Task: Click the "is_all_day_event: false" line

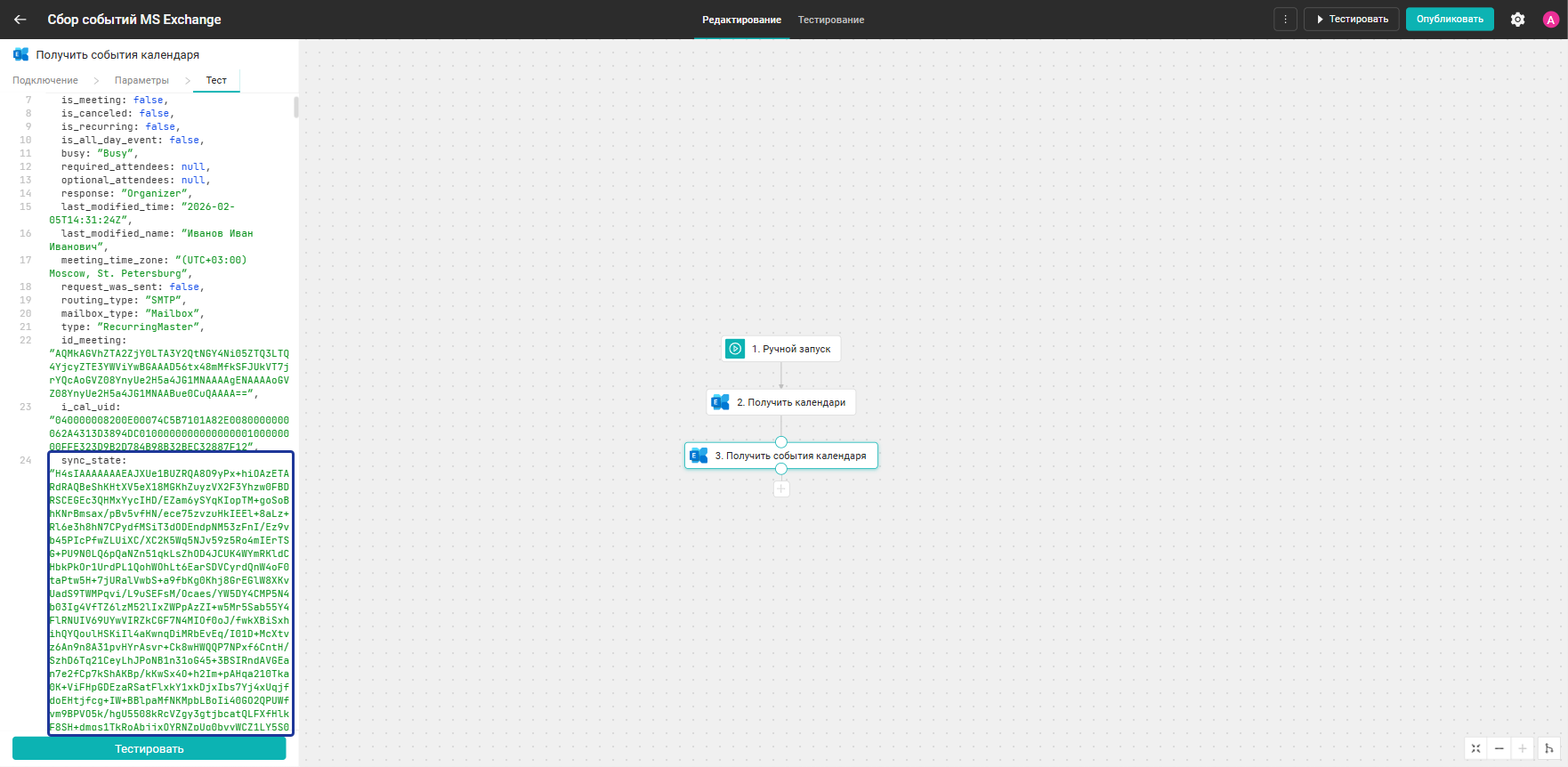Action: 133,140
